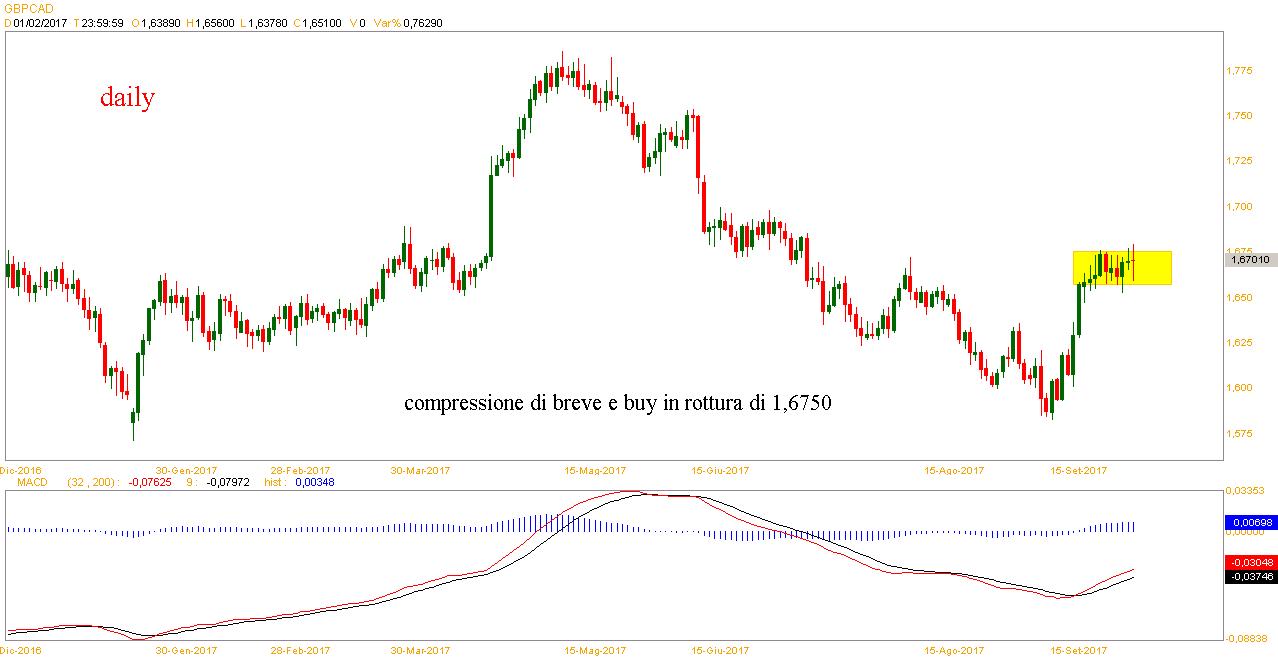Click the 15-Set-2017 date on price chart axis
Image resolution: width=1278 pixels, height=668 pixels.
point(1077,470)
